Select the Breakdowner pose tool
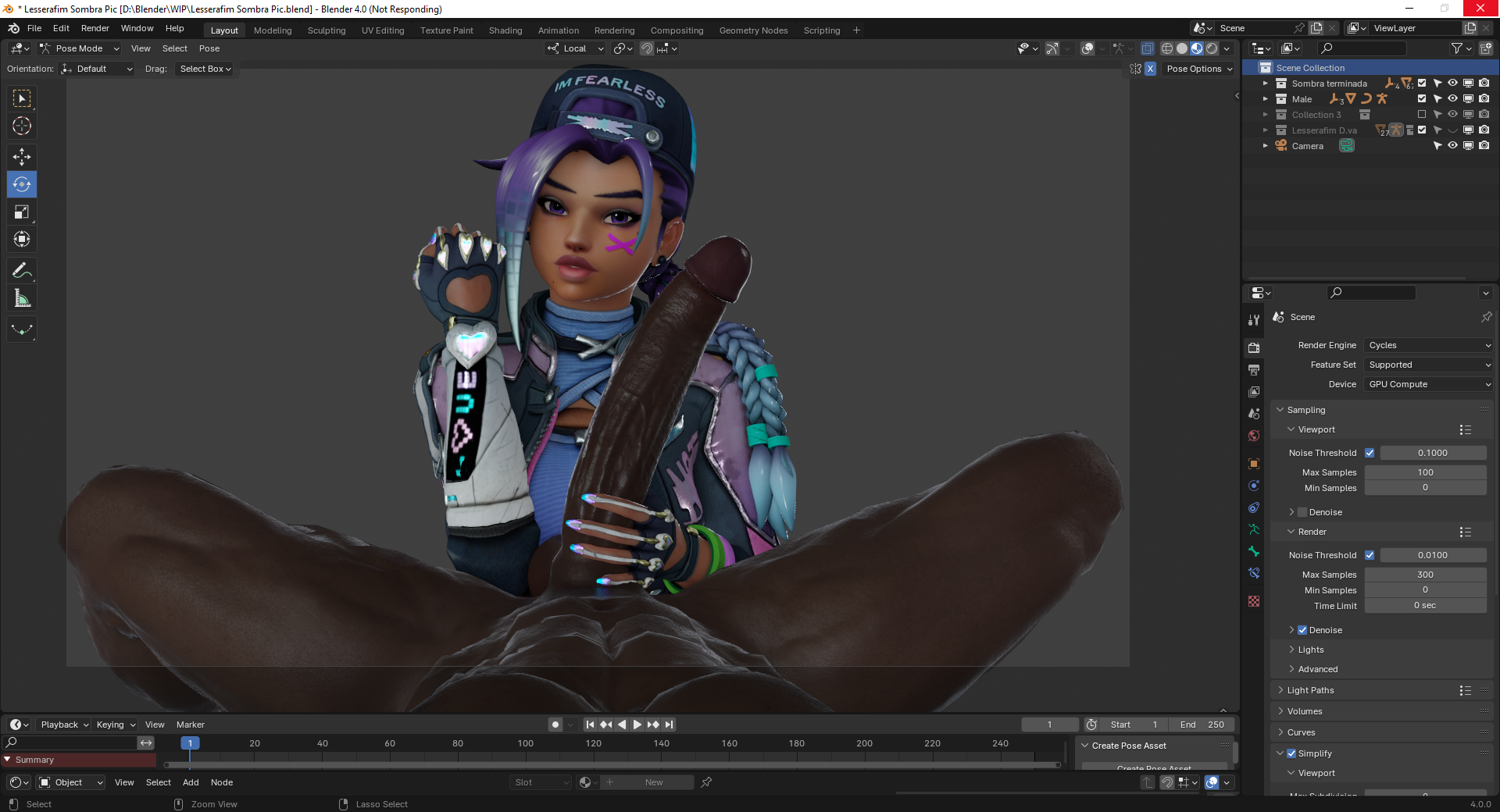This screenshot has width=1500, height=812. (22, 329)
